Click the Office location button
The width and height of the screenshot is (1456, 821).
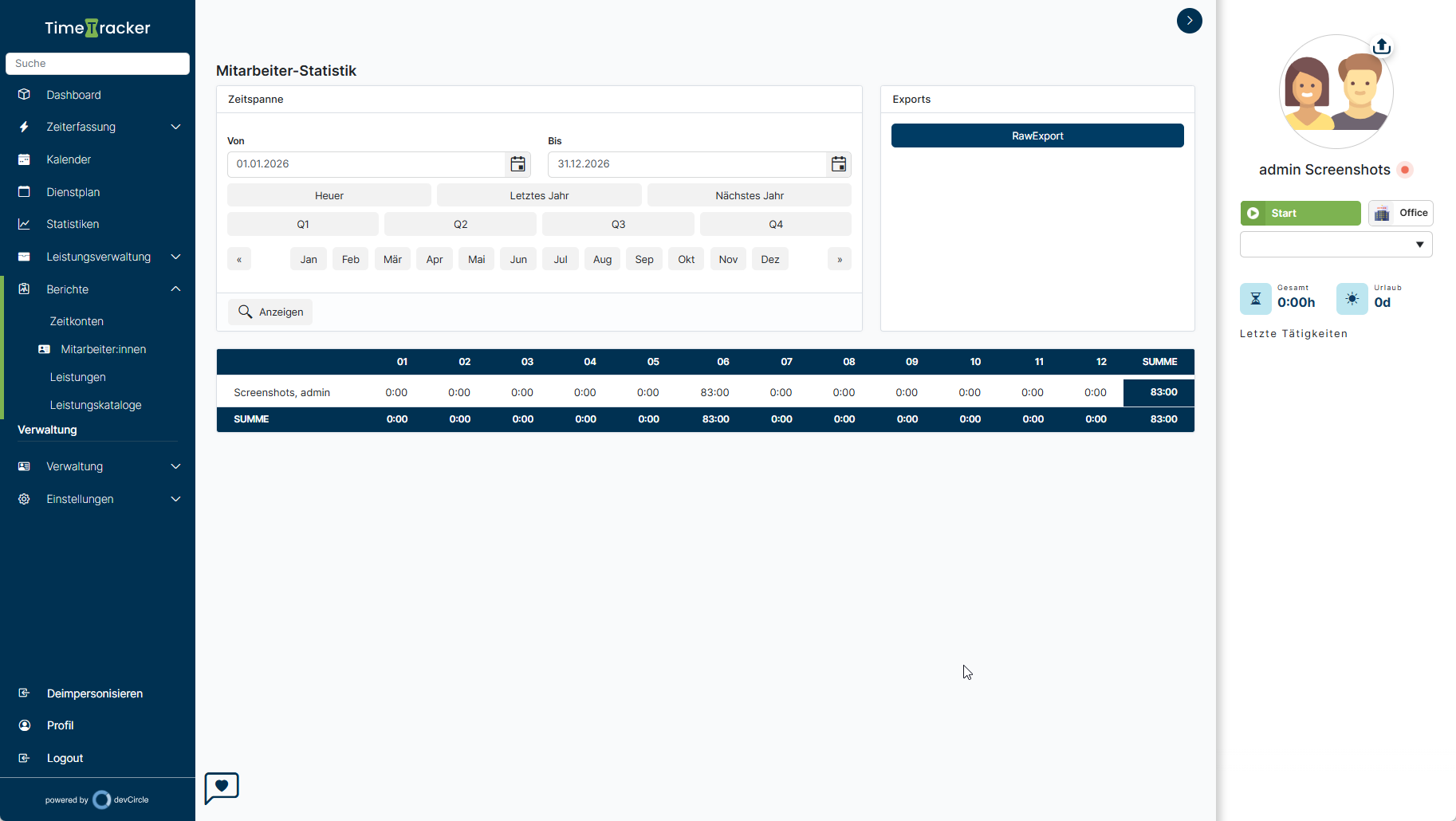tap(1401, 213)
